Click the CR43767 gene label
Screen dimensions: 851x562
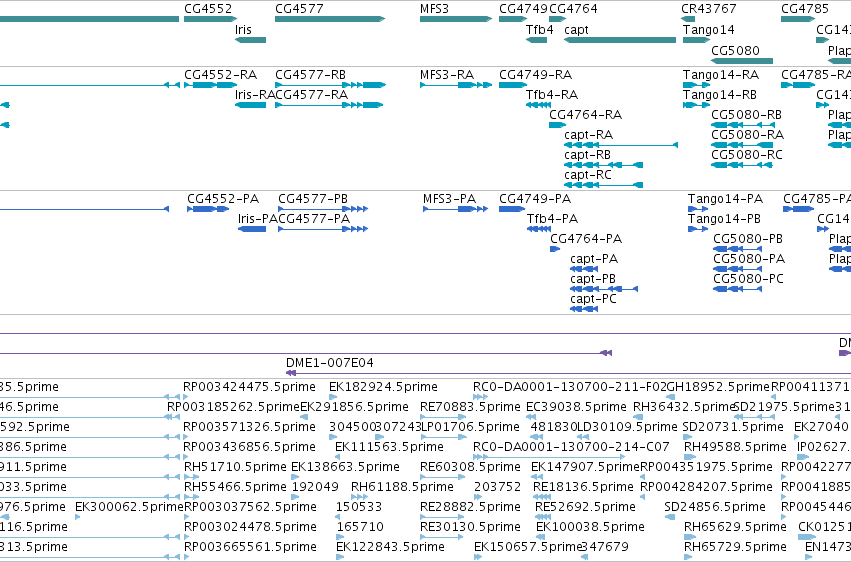[709, 9]
